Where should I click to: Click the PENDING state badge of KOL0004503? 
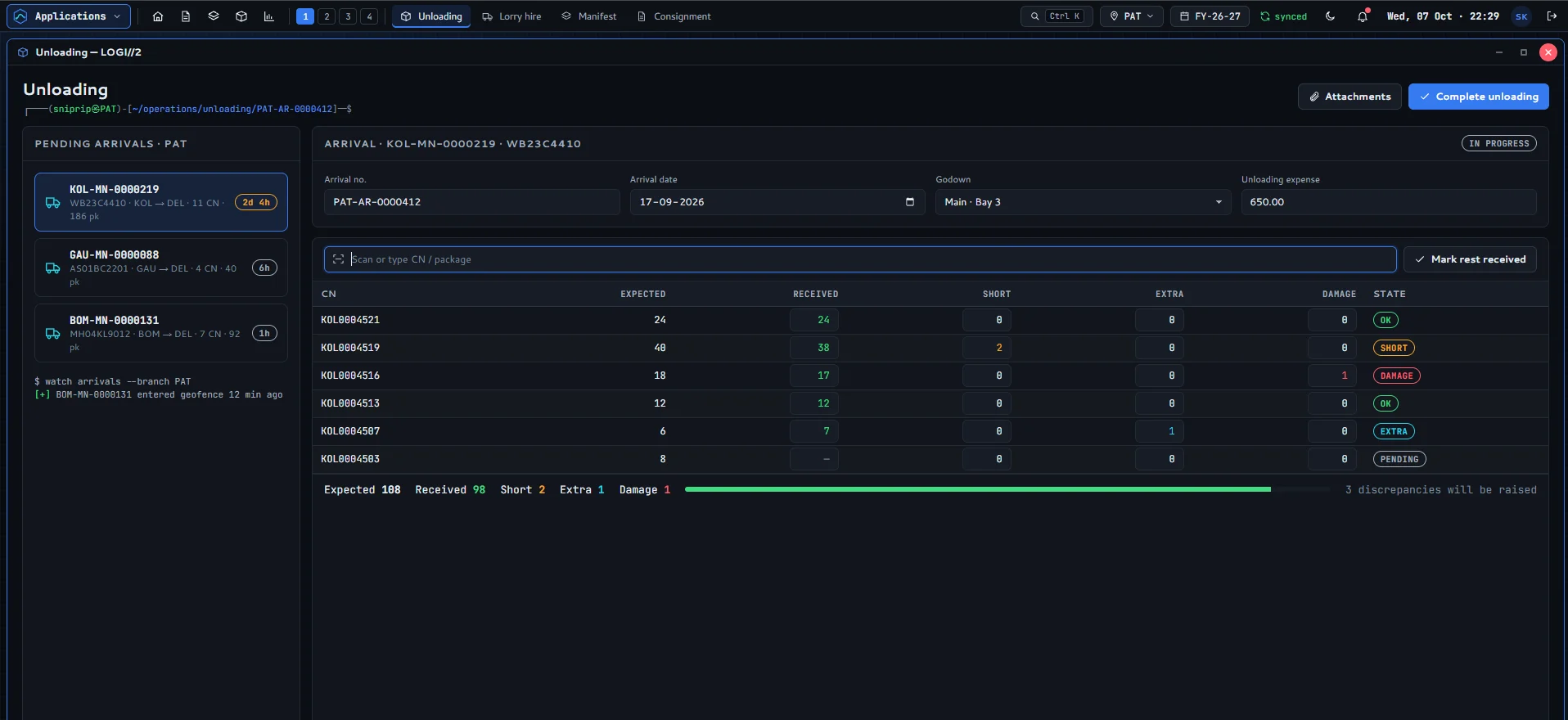click(x=1399, y=459)
